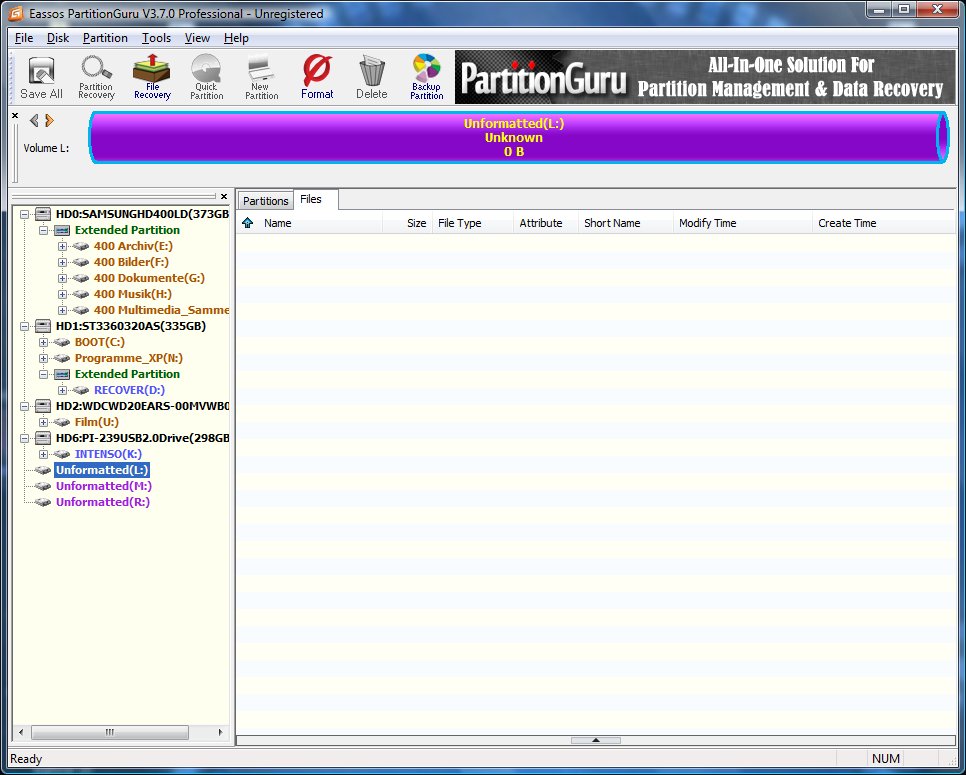The image size is (966, 775).
Task: Select Unformatted(M:) in the tree
Action: [104, 486]
